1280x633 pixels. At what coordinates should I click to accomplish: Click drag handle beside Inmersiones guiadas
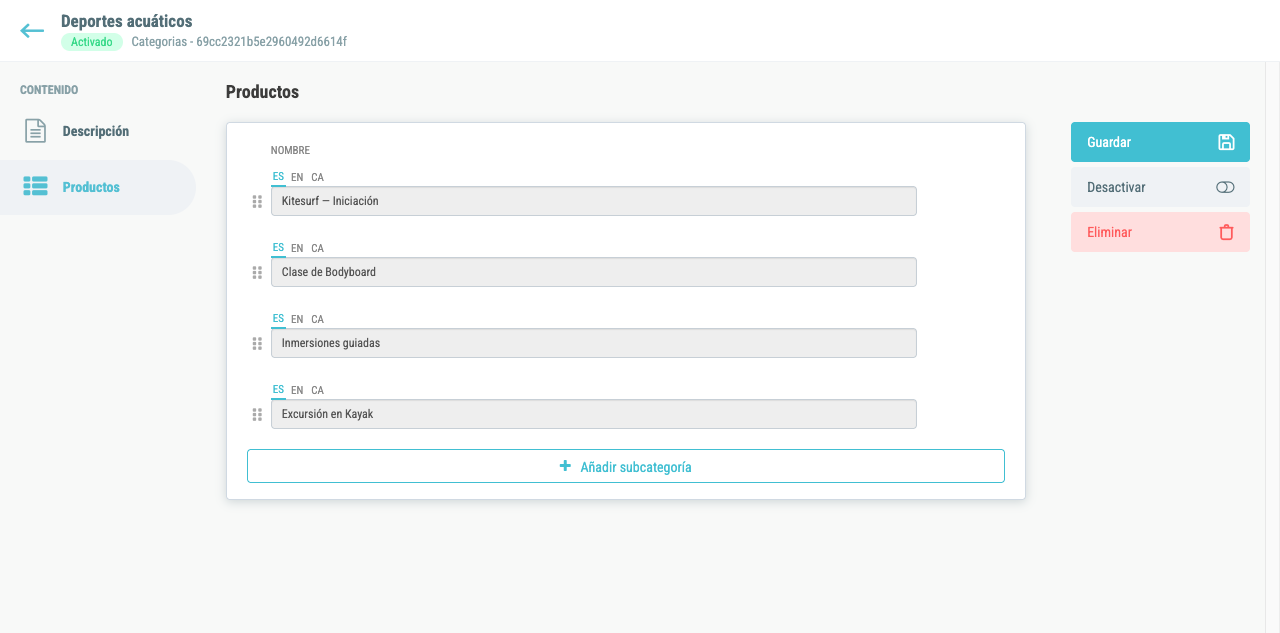click(x=257, y=344)
